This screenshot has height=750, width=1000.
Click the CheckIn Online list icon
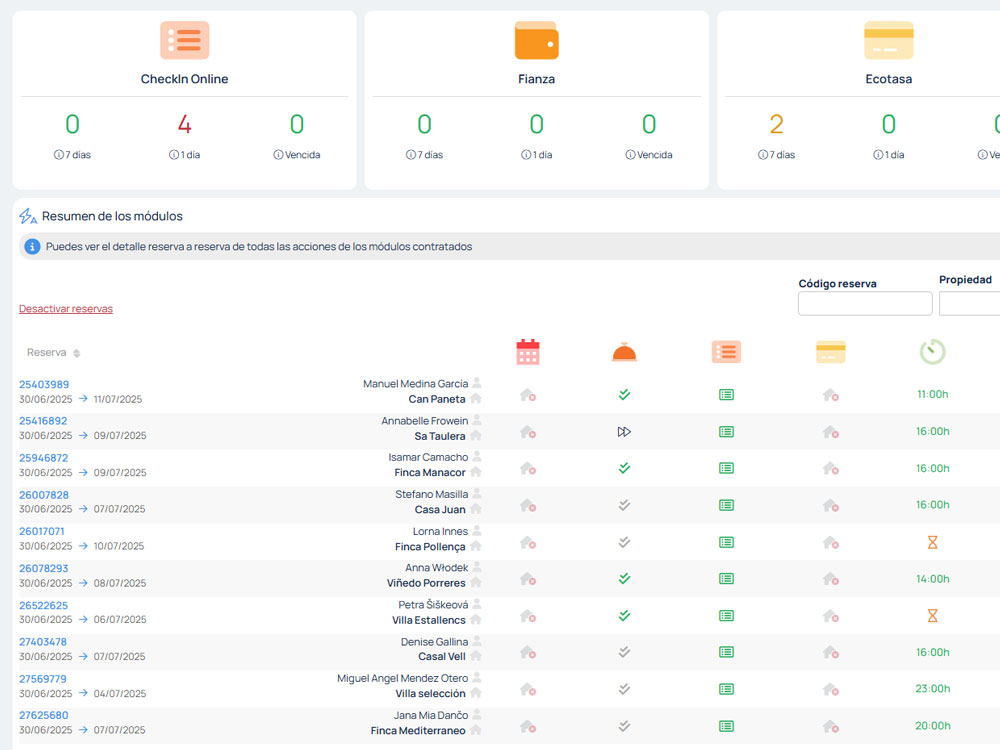point(184,40)
